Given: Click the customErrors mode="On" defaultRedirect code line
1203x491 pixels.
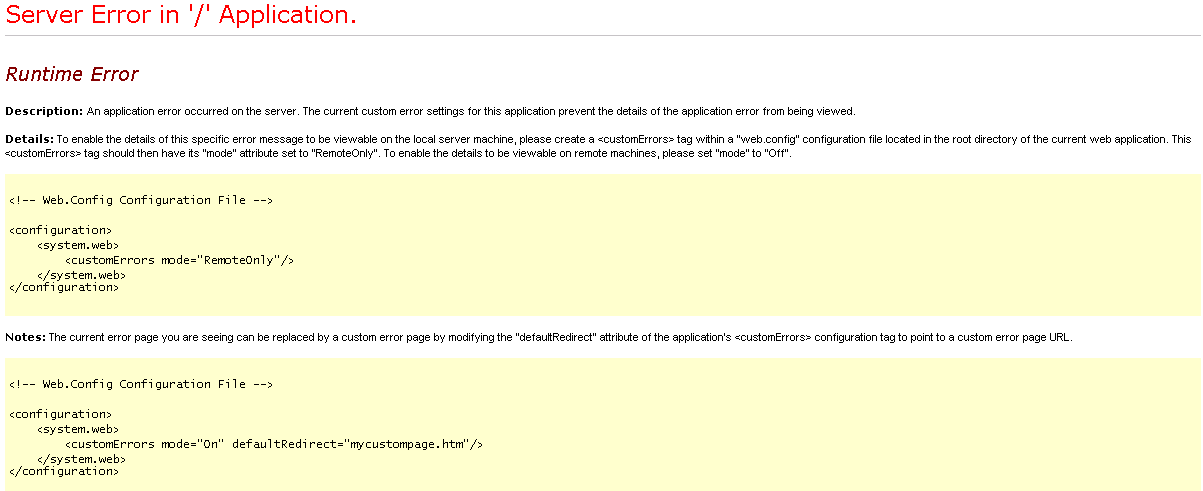Looking at the screenshot, I should point(274,443).
